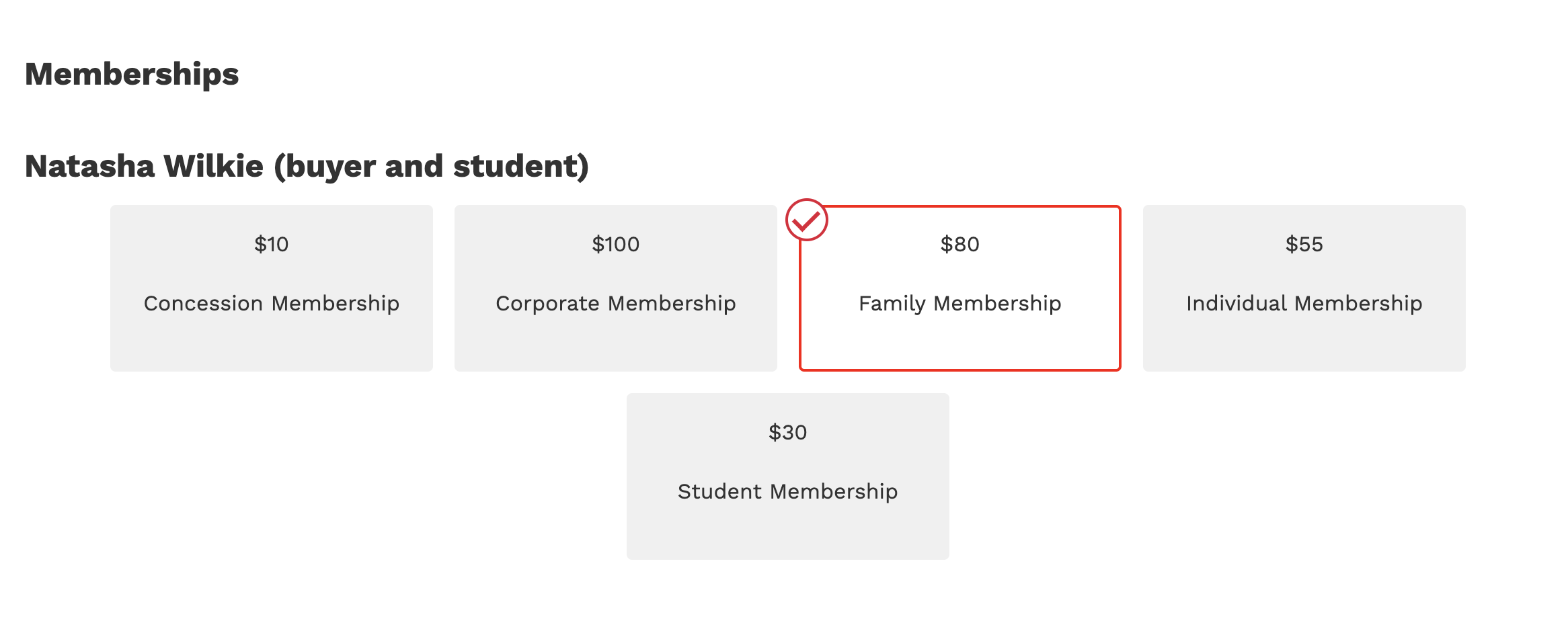Click the $80 price text
The height and width of the screenshot is (629, 1568).
point(959,244)
